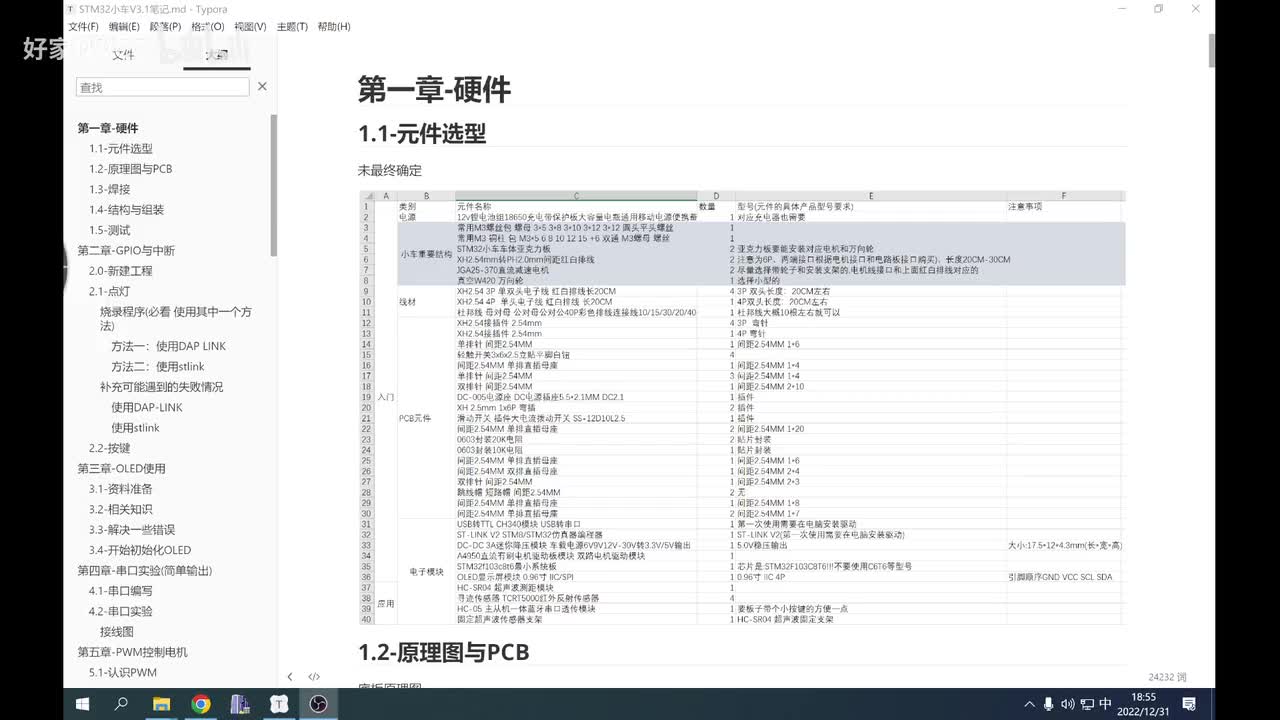1280x720 pixels.
Task: Open 方法一：使用DAP LINK entry
Action: 169,346
